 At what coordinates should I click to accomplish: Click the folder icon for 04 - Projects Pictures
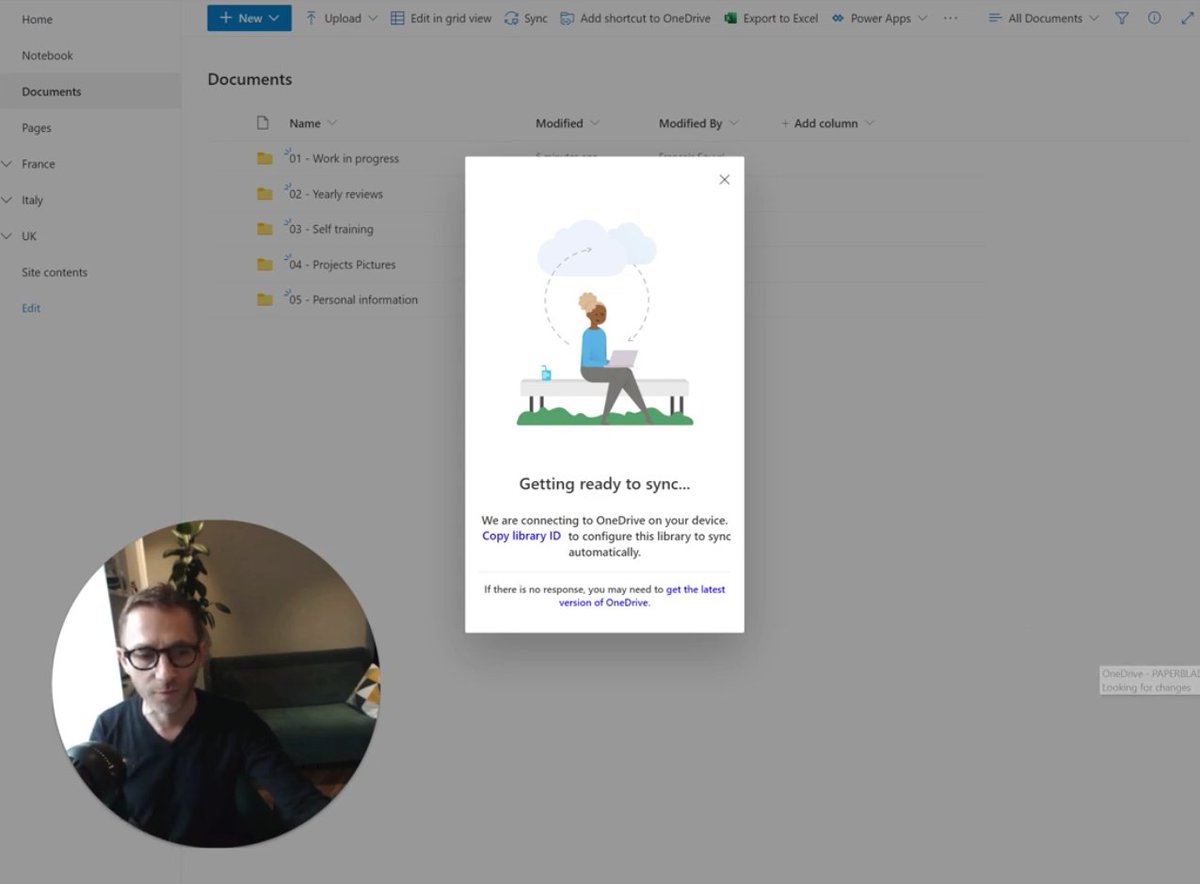tap(264, 264)
